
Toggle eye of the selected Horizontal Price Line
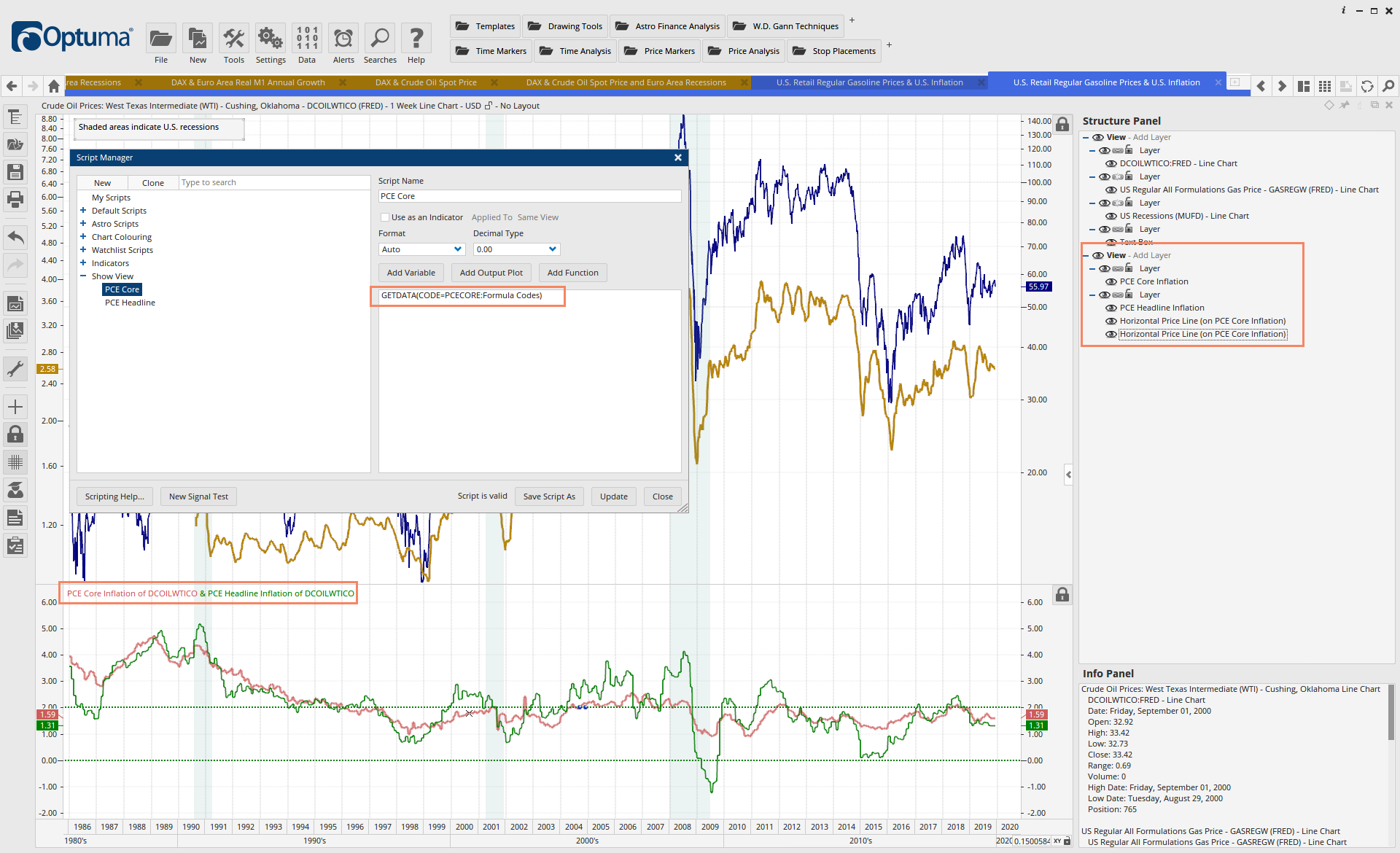point(1111,334)
